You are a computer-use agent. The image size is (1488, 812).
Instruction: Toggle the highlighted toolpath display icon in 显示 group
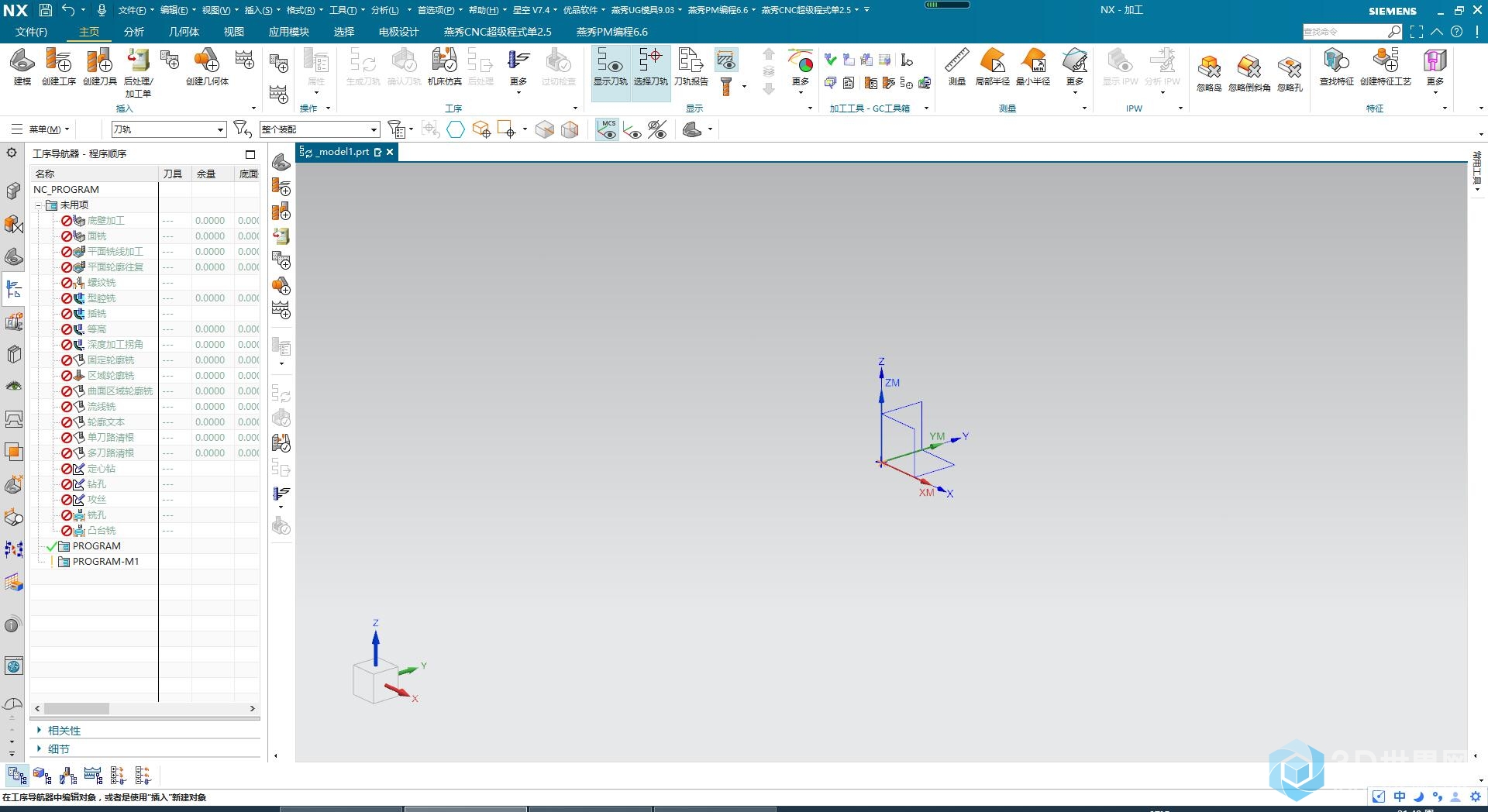pyautogui.click(x=726, y=60)
